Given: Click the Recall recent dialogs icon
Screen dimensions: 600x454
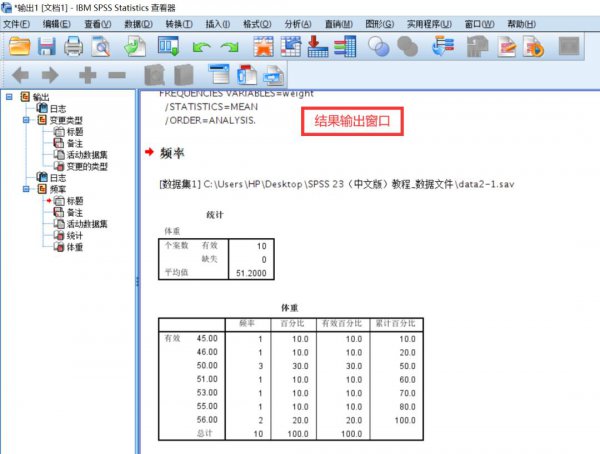Looking at the screenshot, I should [169, 46].
